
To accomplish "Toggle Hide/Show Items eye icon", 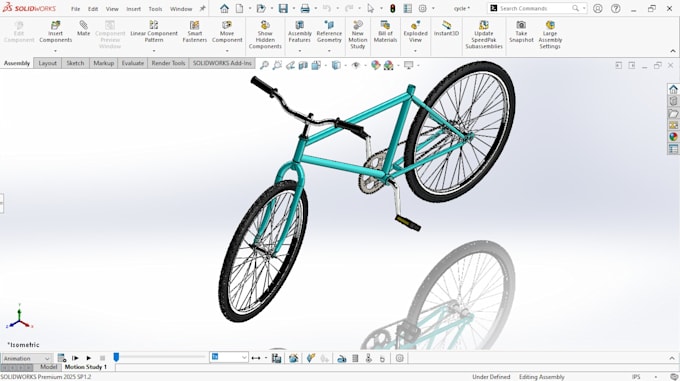I will 356,65.
